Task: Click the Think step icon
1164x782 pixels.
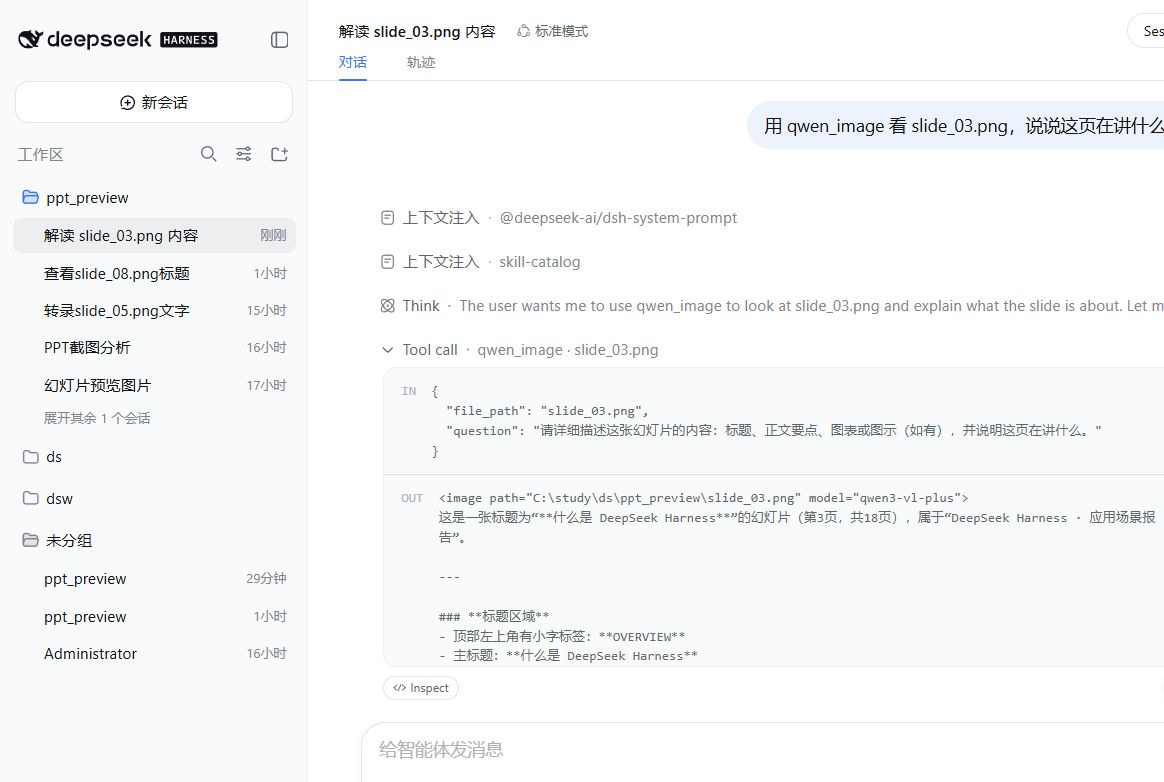Action: coord(388,305)
